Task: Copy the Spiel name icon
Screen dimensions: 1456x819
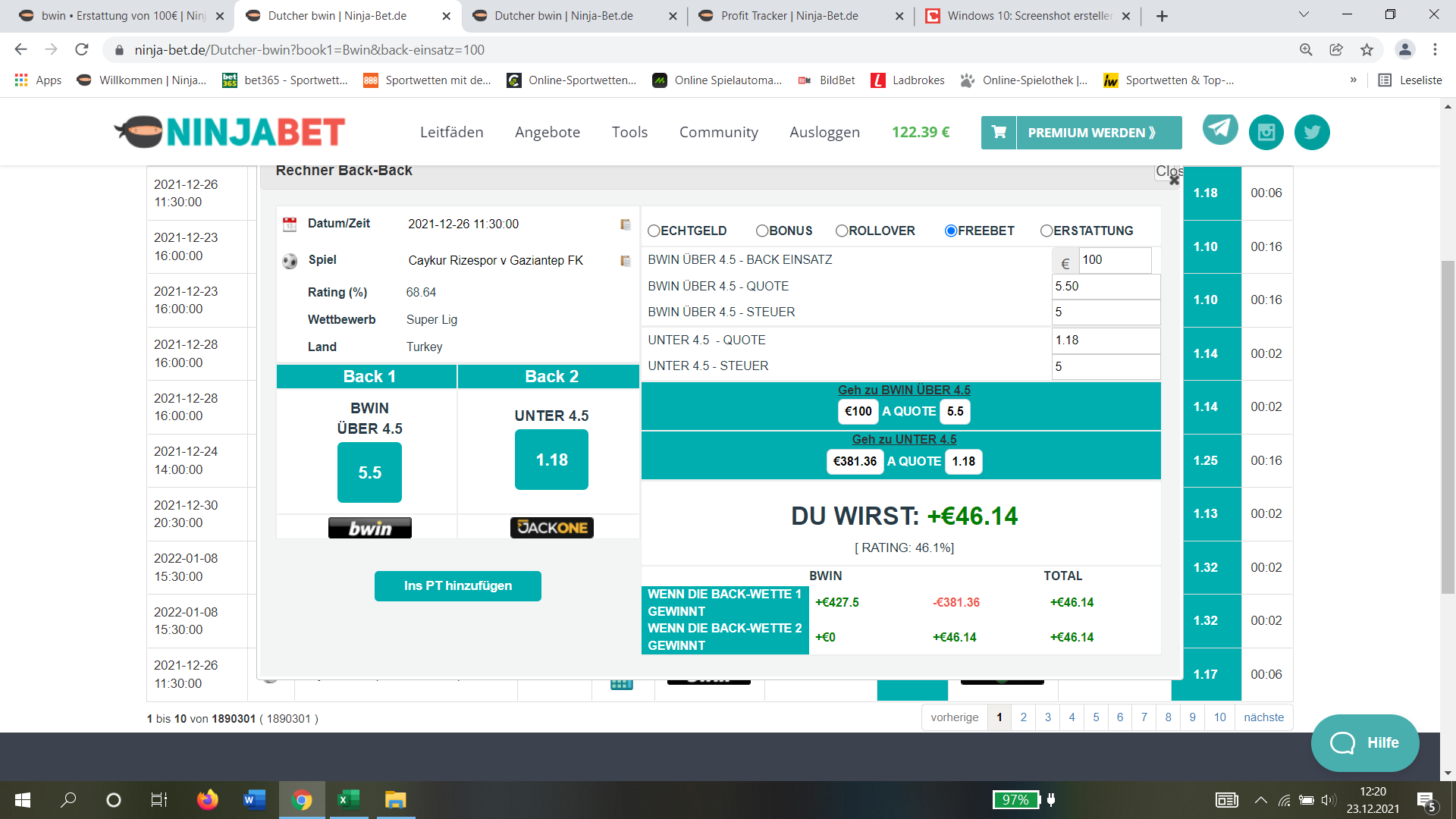Action: pyautogui.click(x=626, y=261)
